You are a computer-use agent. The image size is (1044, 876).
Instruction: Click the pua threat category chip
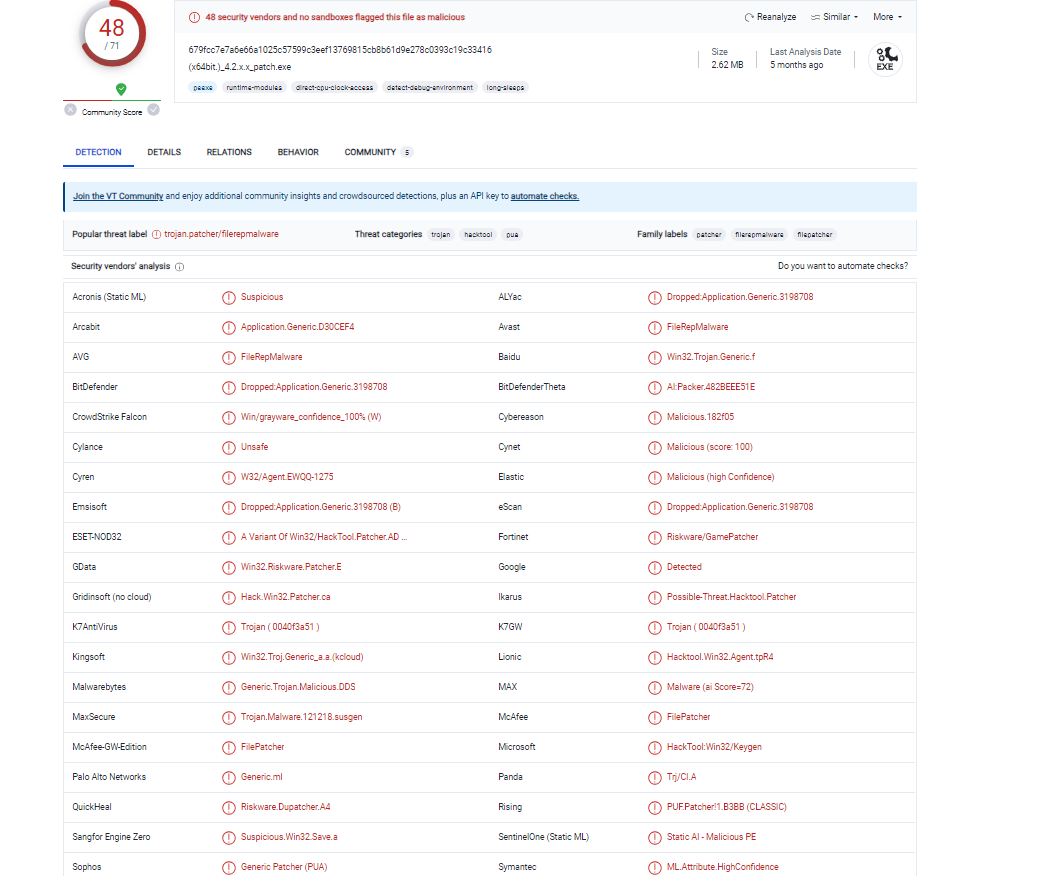[x=512, y=235]
